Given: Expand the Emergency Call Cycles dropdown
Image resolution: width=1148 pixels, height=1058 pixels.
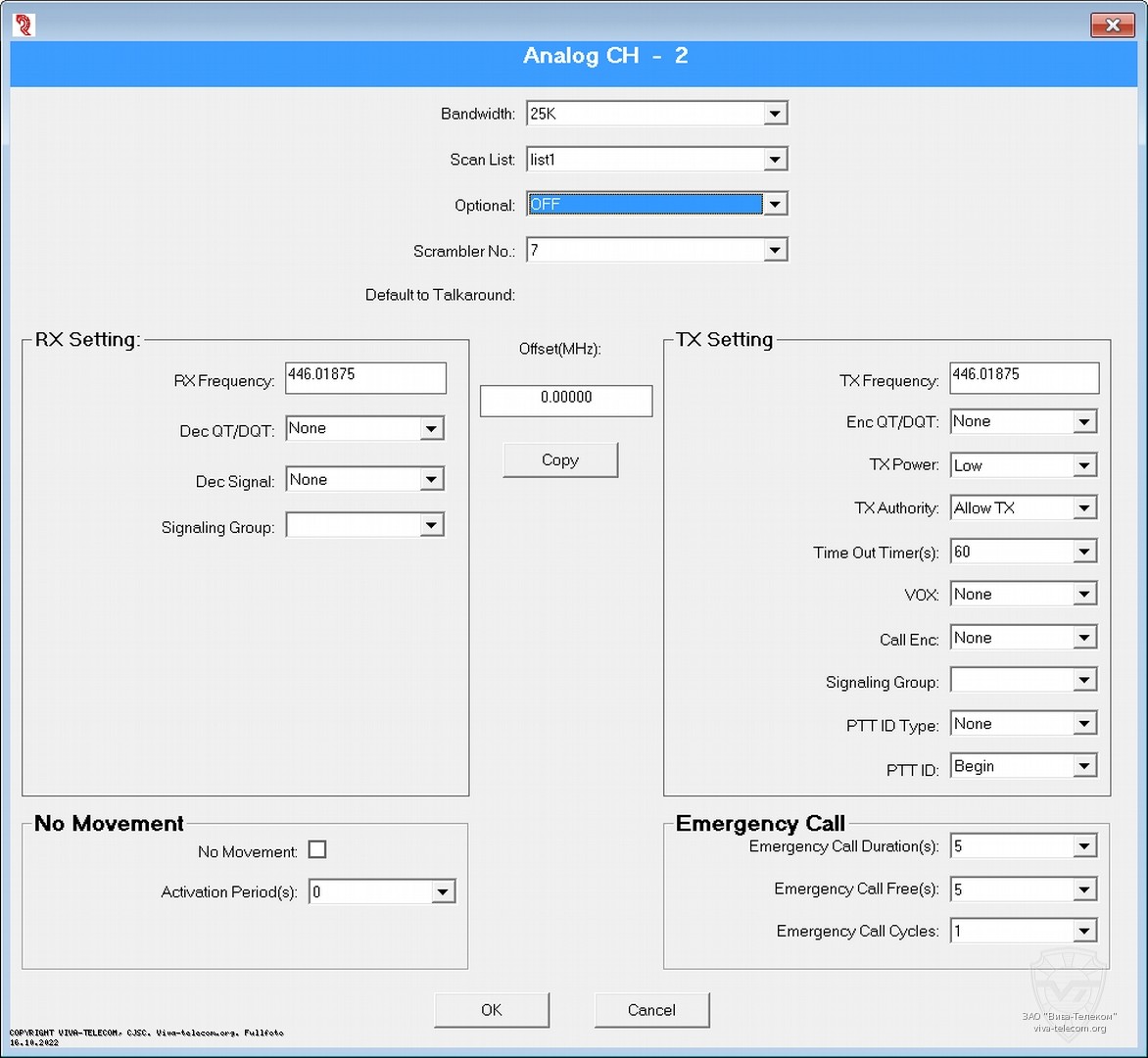Looking at the screenshot, I should (1083, 932).
